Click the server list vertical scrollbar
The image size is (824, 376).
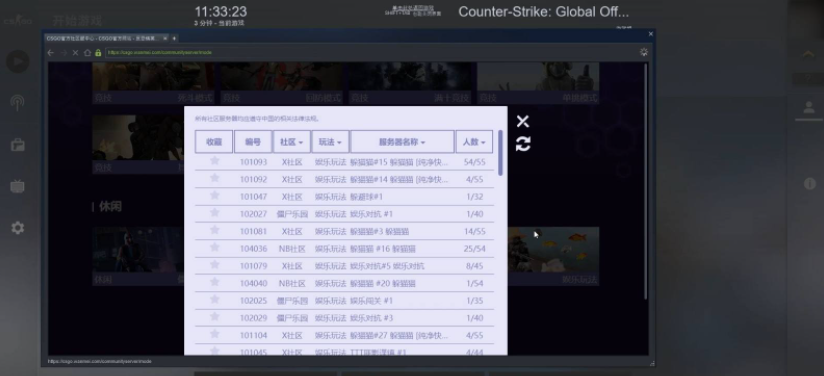[x=501, y=153]
